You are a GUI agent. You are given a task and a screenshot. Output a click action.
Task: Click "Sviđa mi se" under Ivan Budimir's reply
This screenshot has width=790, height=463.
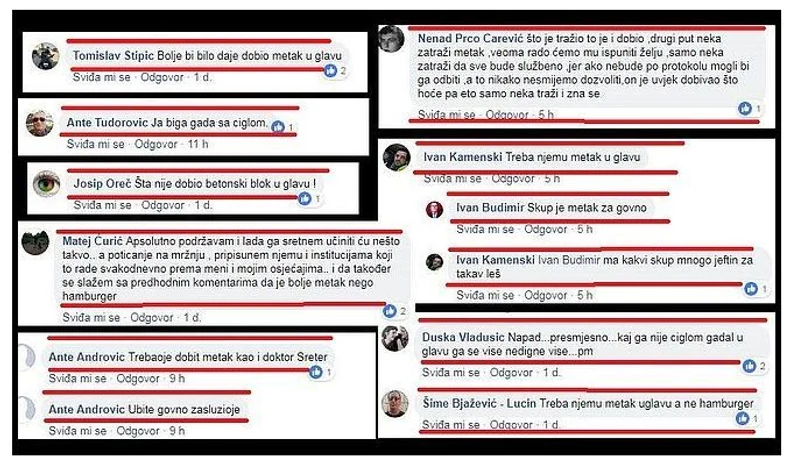[485, 229]
